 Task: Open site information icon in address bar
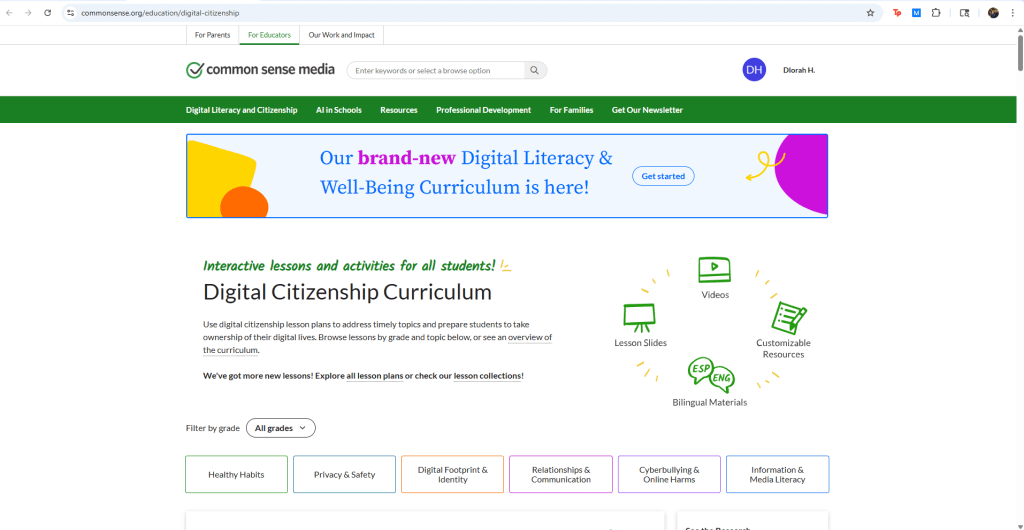click(71, 13)
